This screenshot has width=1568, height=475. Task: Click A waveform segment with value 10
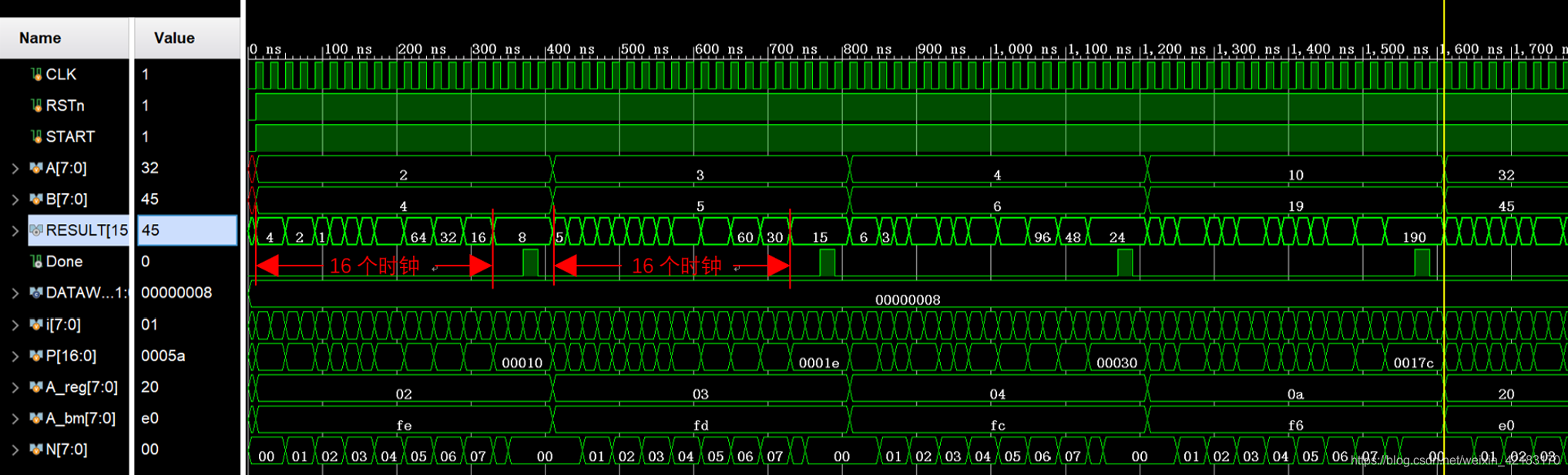[x=1295, y=169]
